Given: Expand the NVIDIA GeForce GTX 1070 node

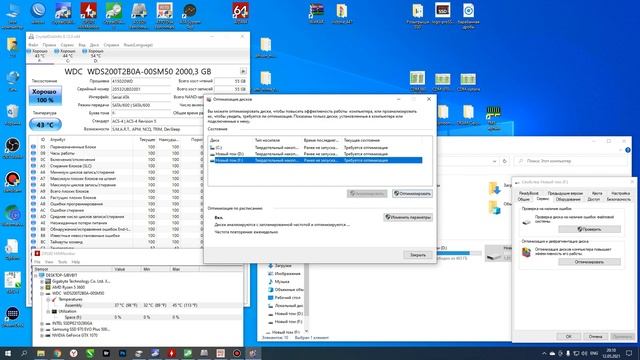Looking at the screenshot, I should tap(42, 336).
